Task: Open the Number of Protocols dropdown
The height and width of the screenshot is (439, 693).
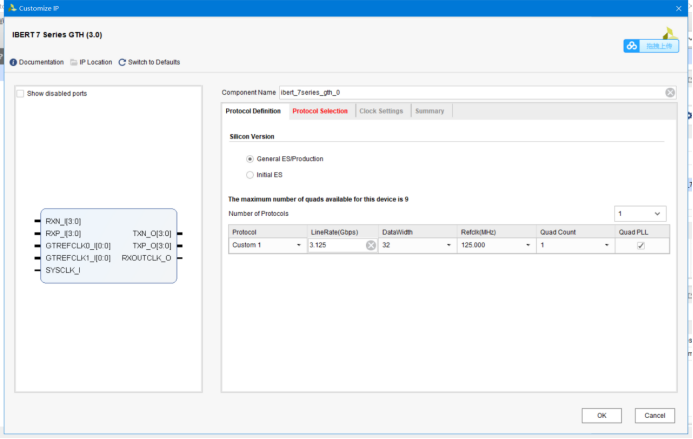Action: click(640, 214)
